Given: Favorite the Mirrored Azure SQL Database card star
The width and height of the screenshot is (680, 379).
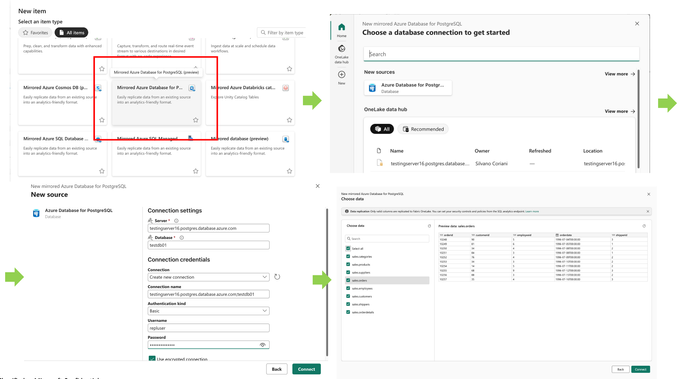Looking at the screenshot, I should point(102,171).
